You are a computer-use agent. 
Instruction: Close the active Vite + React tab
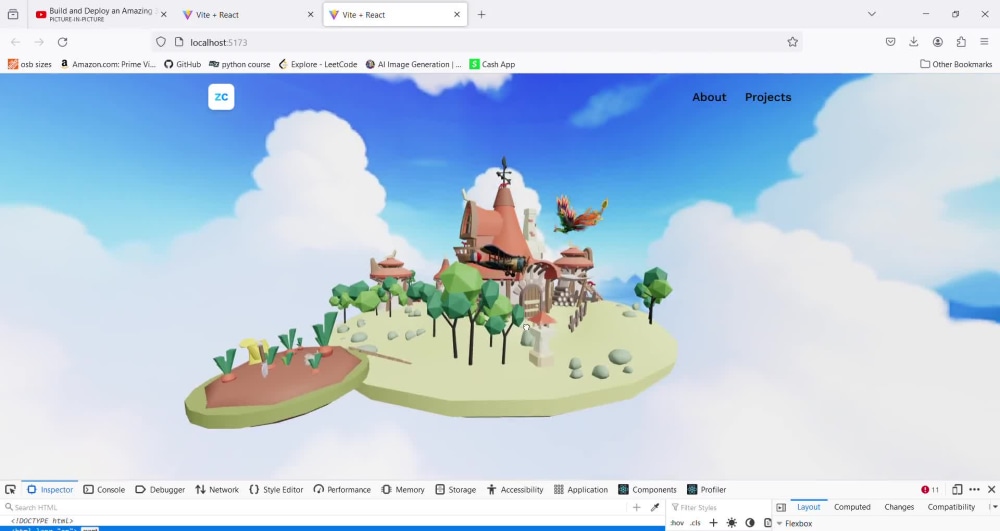[457, 14]
